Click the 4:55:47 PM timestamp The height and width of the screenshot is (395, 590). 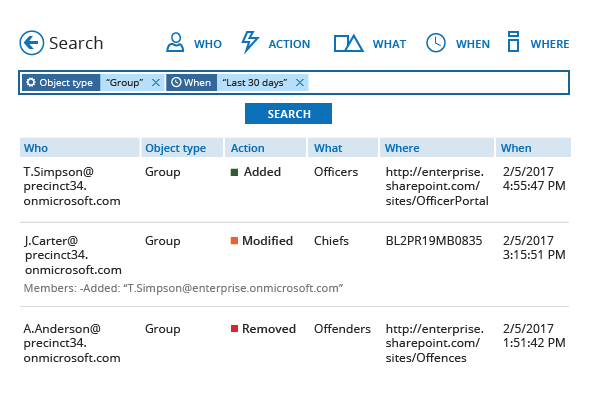click(x=534, y=186)
